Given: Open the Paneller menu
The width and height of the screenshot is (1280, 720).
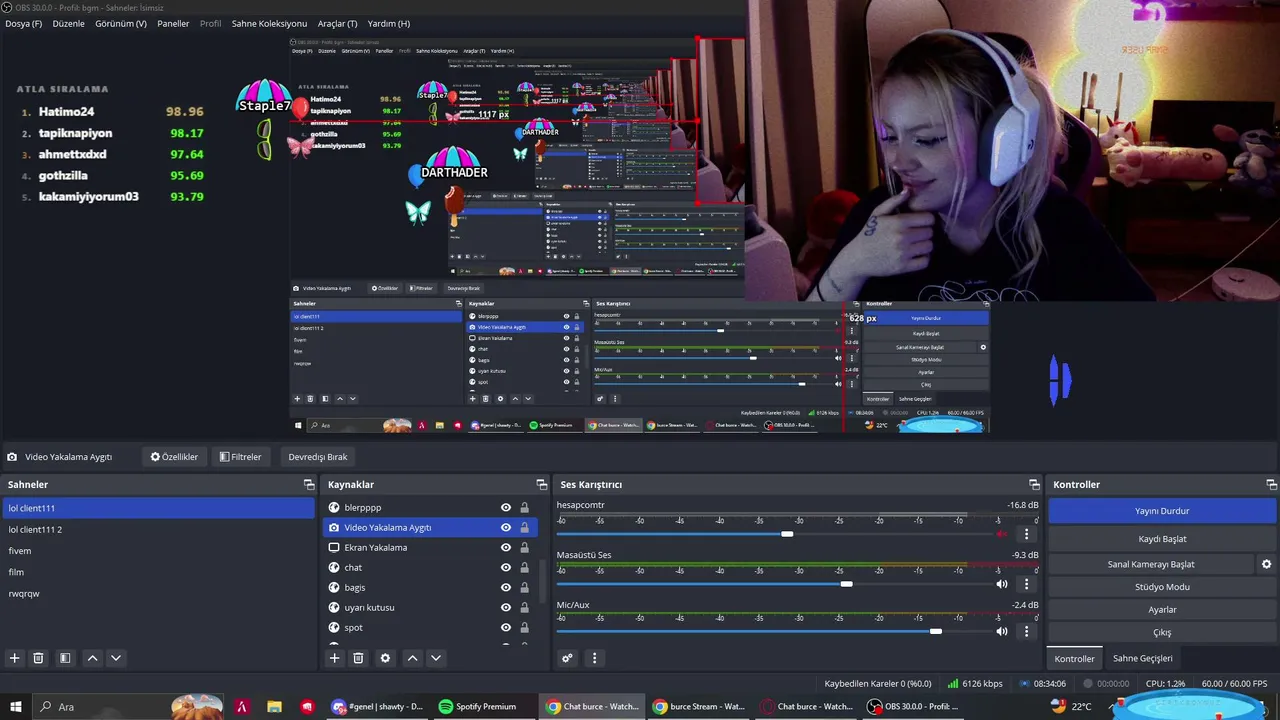Looking at the screenshot, I should point(173,23).
